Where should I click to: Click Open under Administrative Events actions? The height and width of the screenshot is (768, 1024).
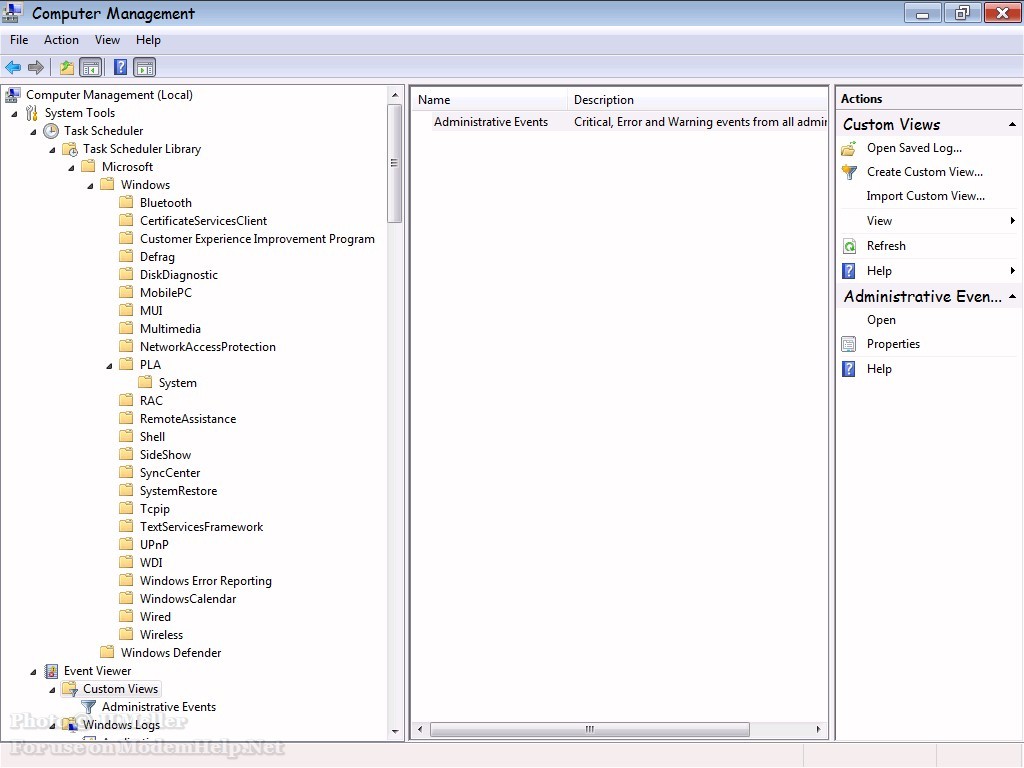coord(881,320)
